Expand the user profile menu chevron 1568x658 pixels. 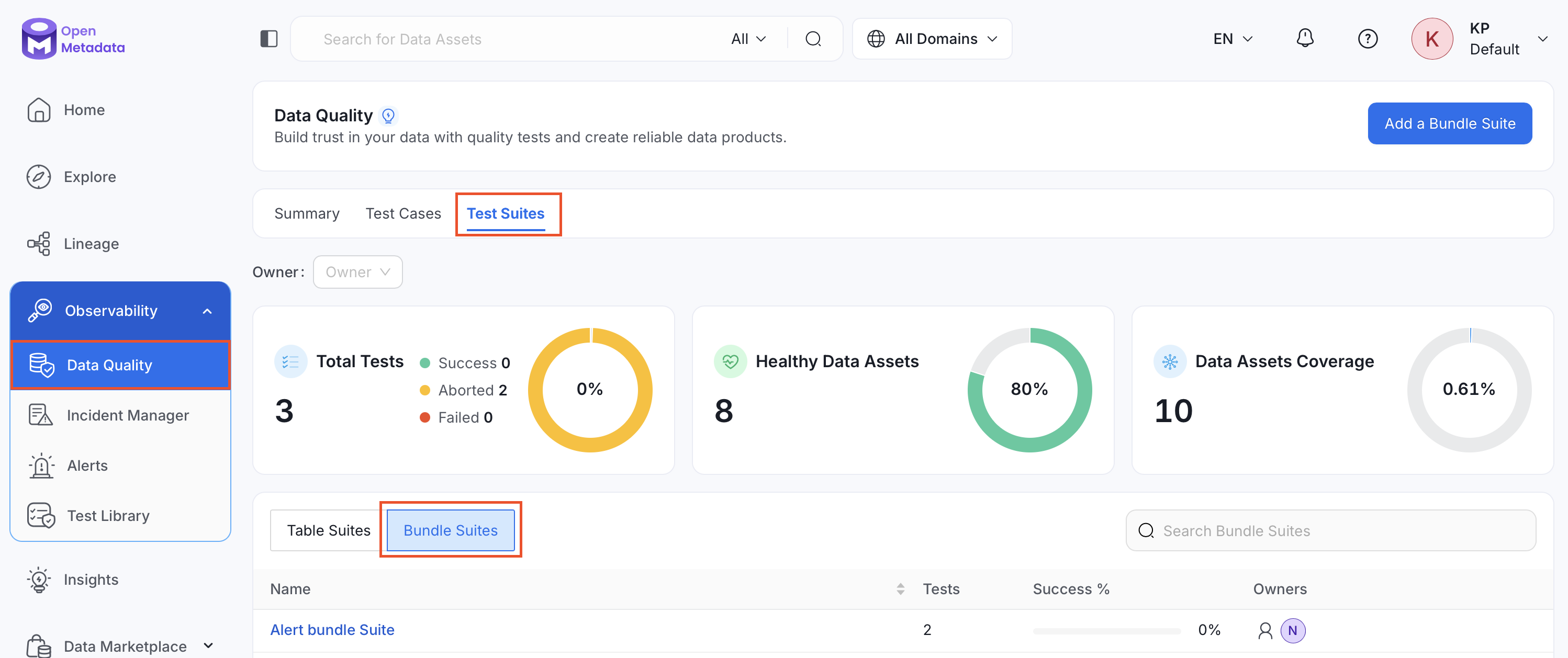[x=1543, y=39]
